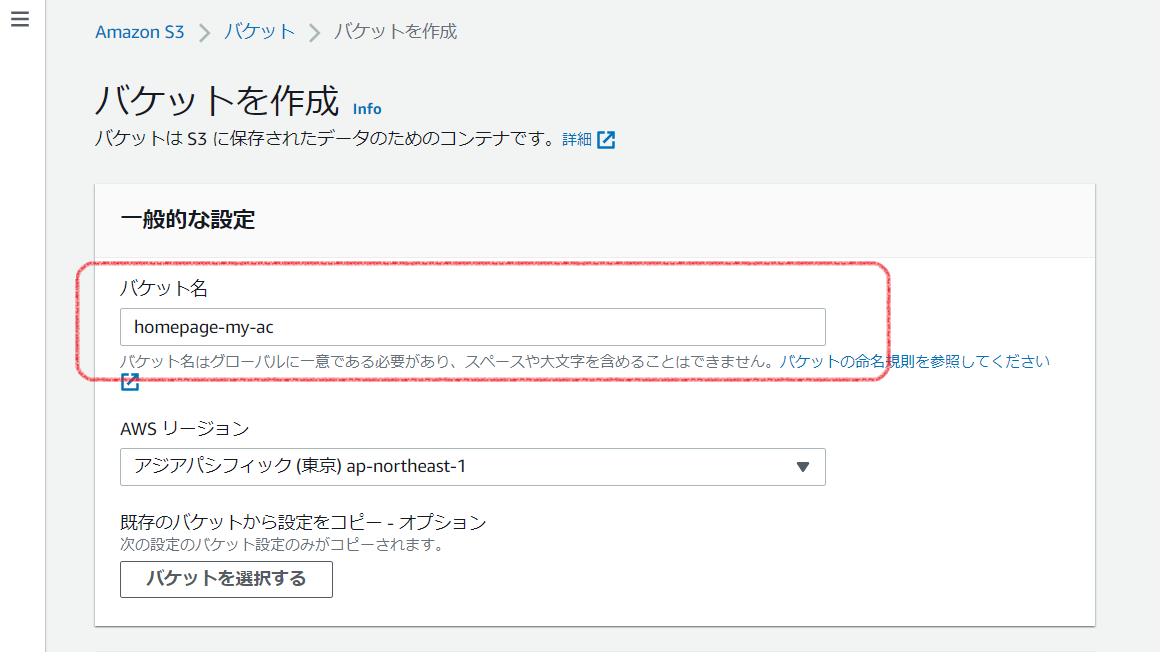Expand the region selector showing ap-northeast-1

(472, 467)
